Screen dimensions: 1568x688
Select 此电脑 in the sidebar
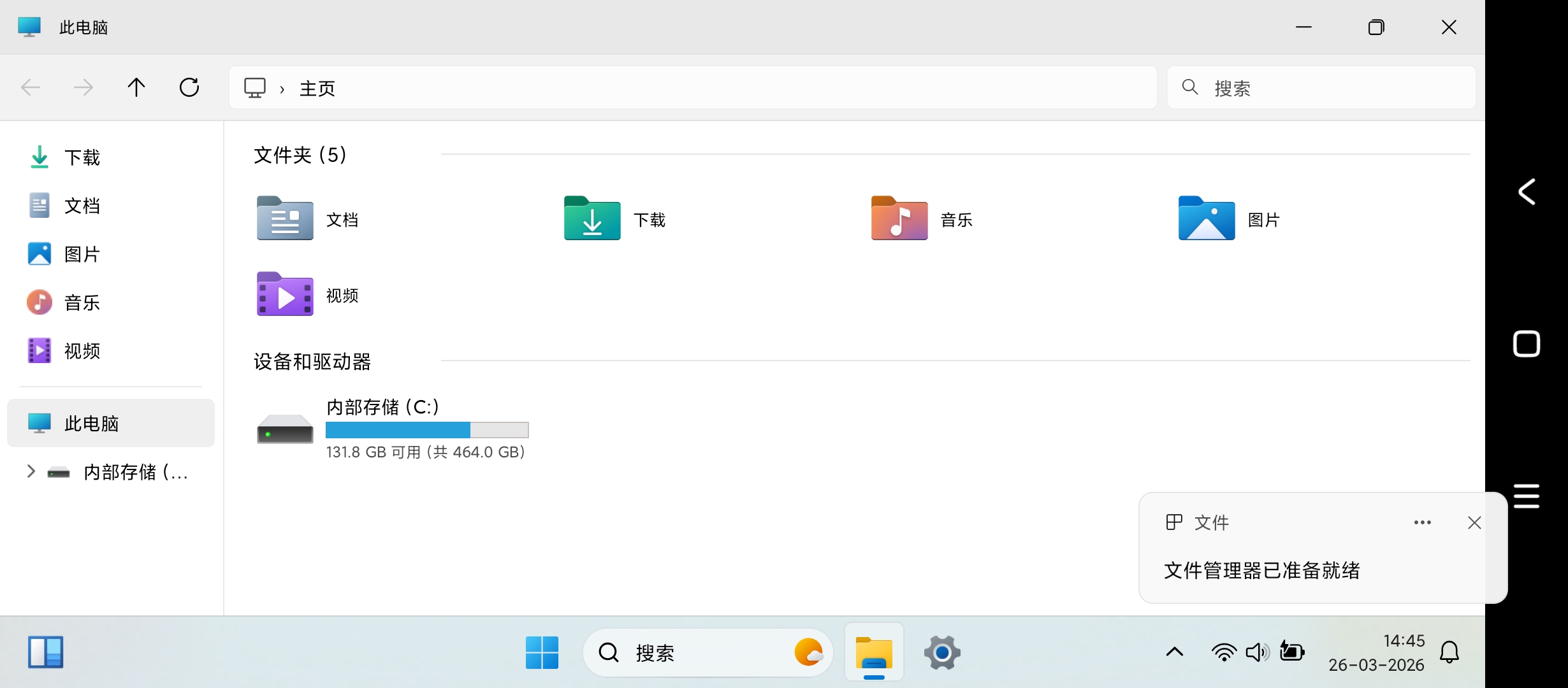[111, 424]
